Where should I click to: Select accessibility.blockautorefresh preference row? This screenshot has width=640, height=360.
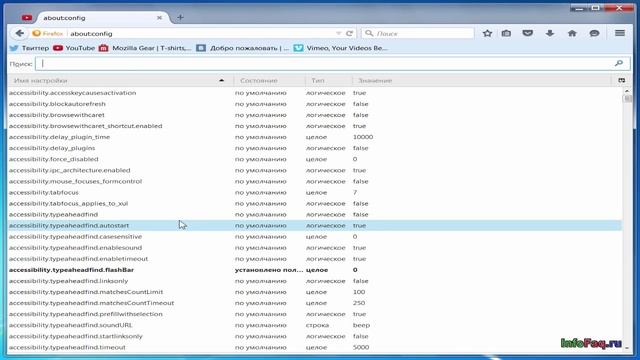point(315,104)
